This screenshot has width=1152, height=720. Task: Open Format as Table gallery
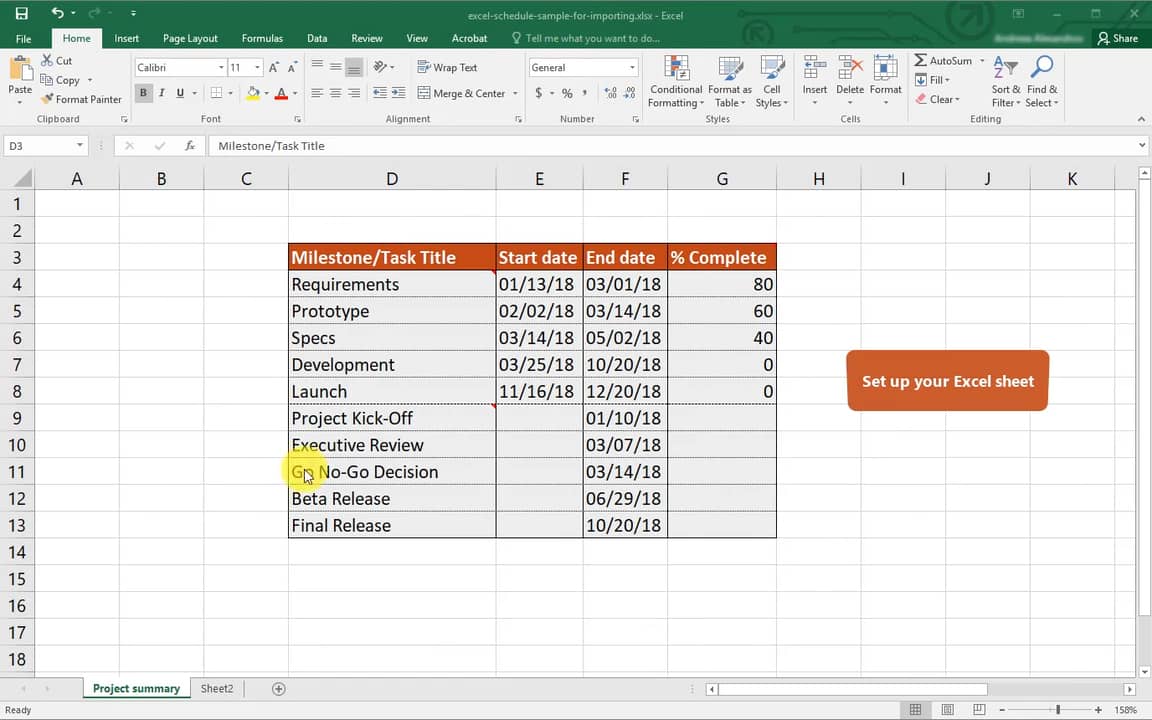click(730, 82)
